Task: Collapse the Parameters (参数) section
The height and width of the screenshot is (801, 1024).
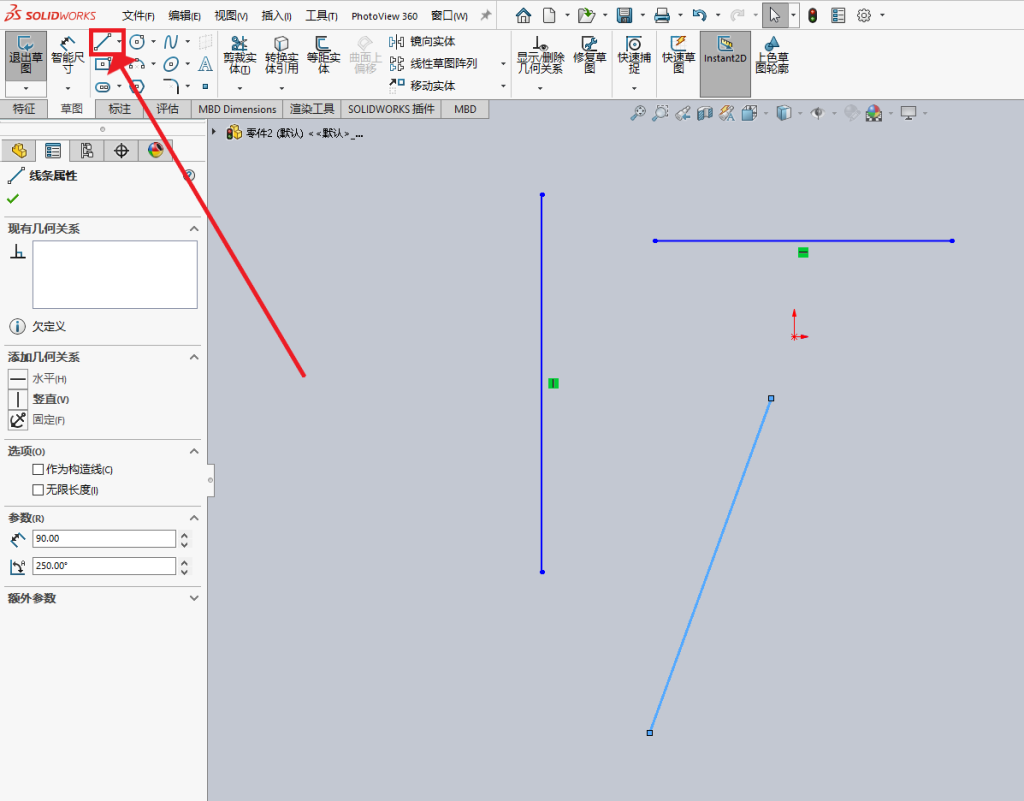Action: (x=194, y=518)
